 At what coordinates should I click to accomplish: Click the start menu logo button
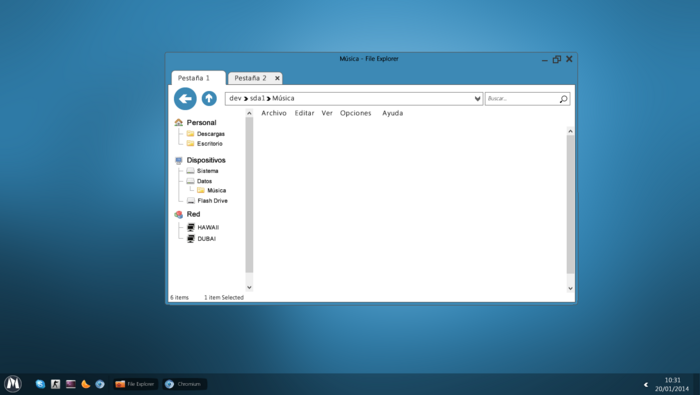[13, 383]
